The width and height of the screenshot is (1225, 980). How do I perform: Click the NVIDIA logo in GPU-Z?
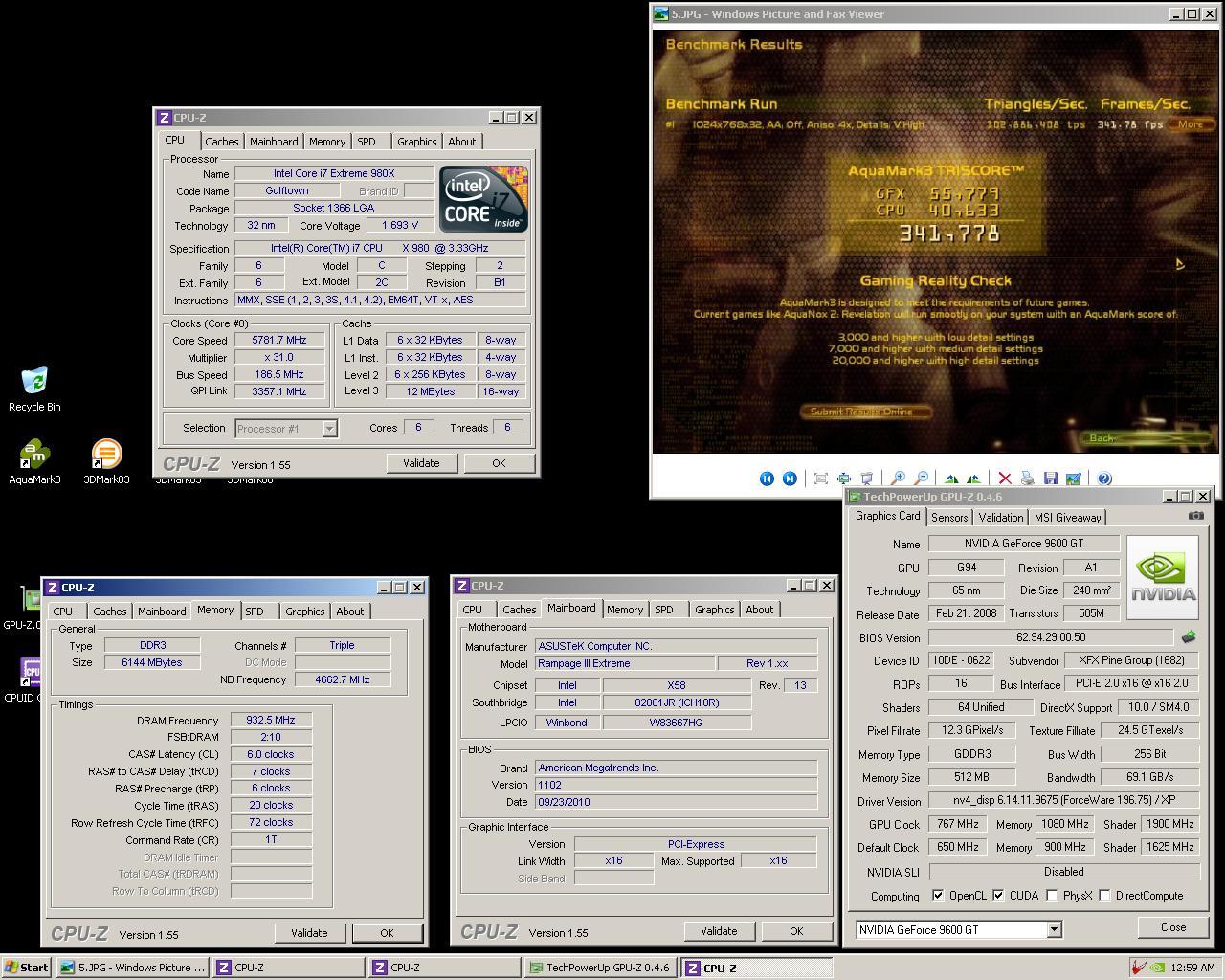[1163, 577]
